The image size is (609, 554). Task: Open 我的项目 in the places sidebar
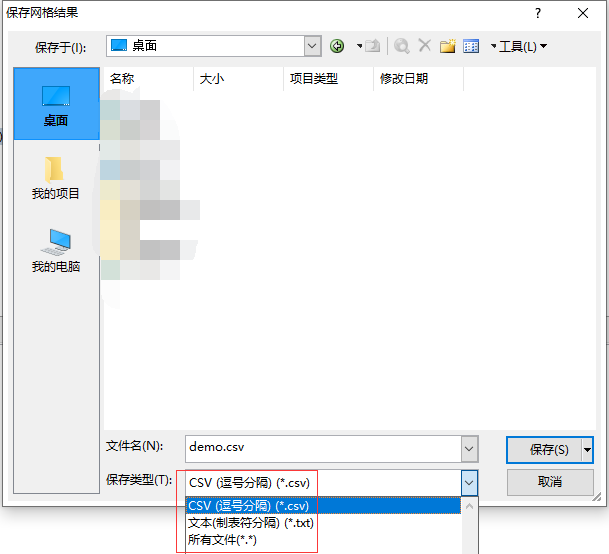[x=56, y=178]
